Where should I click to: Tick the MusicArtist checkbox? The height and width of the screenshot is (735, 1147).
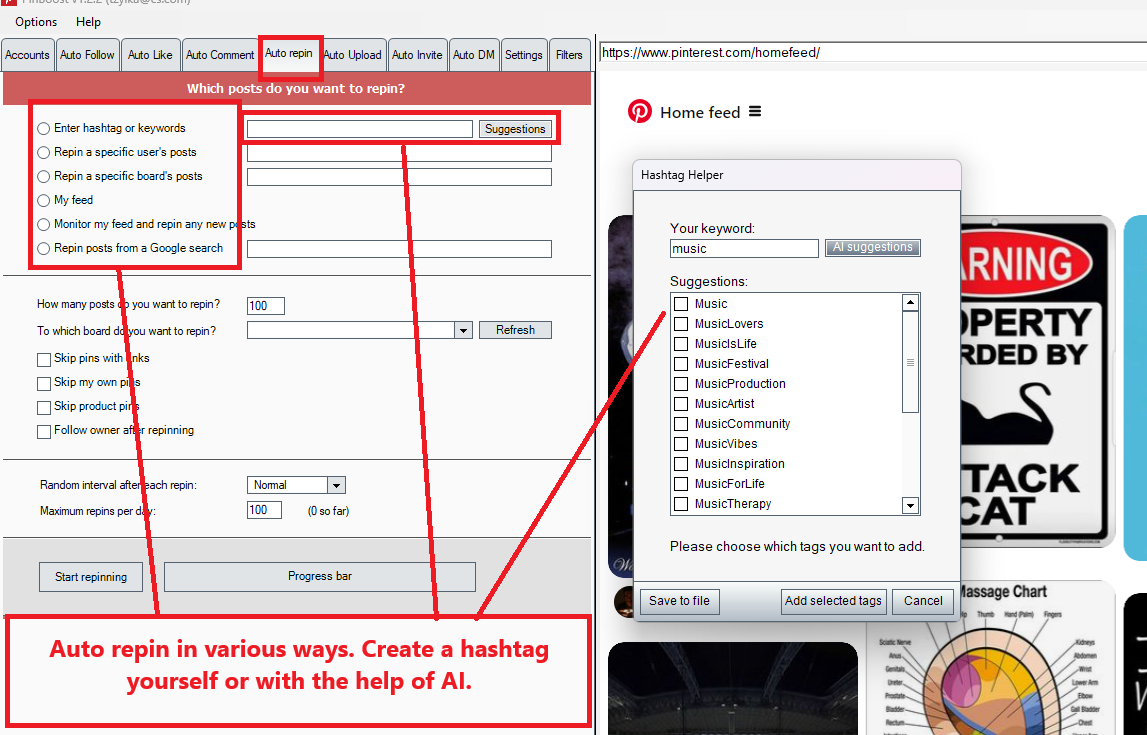pyautogui.click(x=681, y=404)
